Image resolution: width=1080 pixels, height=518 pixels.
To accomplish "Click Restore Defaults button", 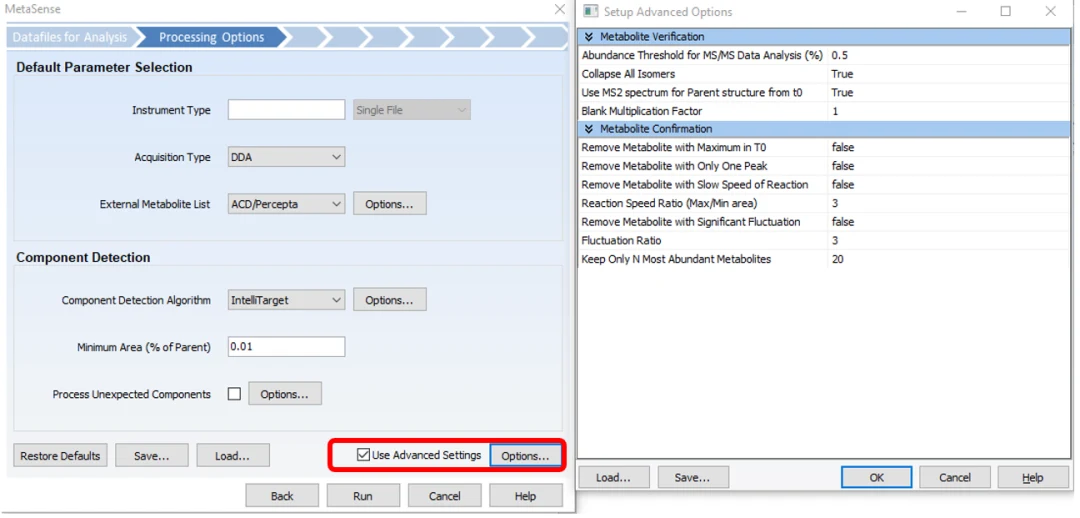I will [x=61, y=456].
